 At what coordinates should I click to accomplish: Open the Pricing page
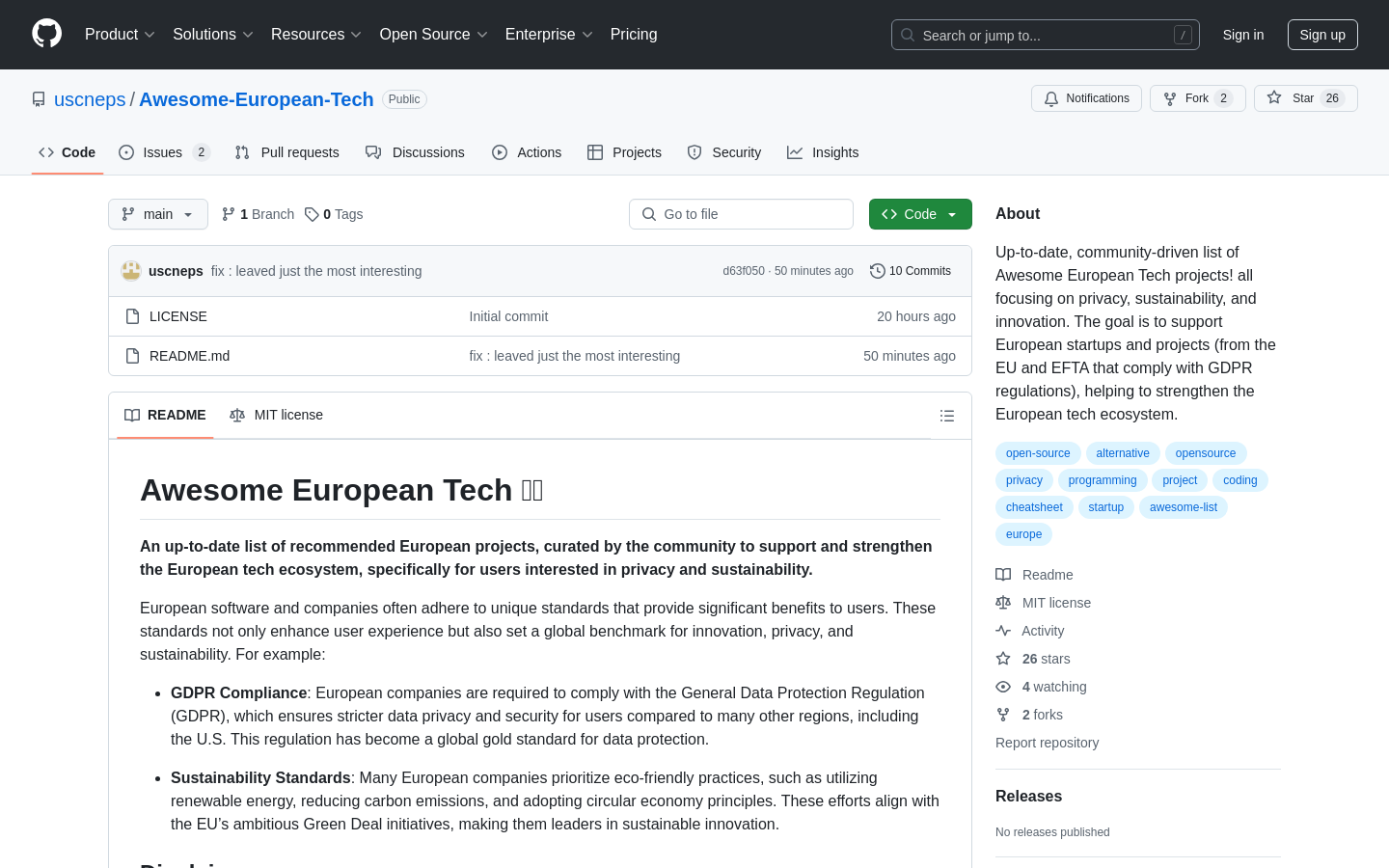click(634, 35)
